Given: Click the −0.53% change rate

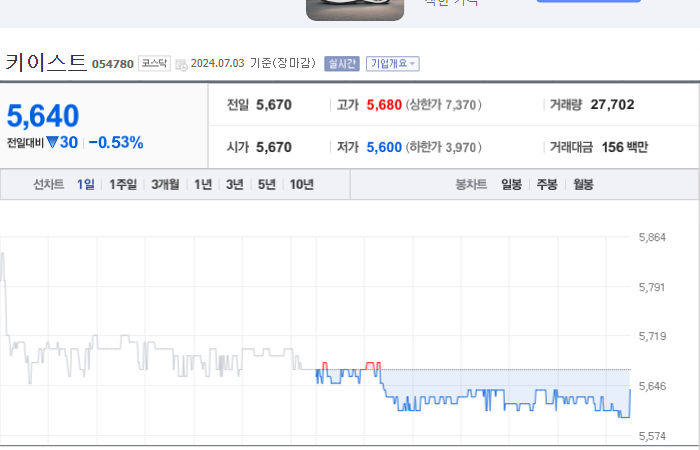Looking at the screenshot, I should (116, 142).
